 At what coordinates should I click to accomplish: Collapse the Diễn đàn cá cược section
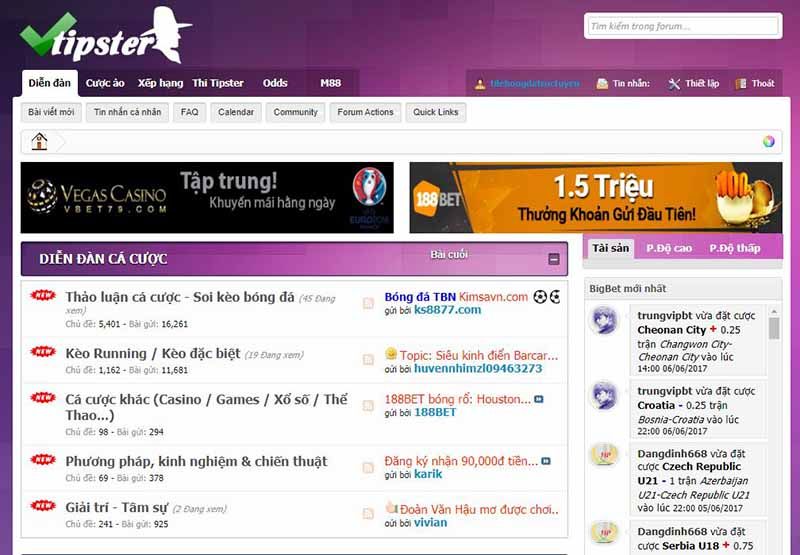pyautogui.click(x=554, y=259)
